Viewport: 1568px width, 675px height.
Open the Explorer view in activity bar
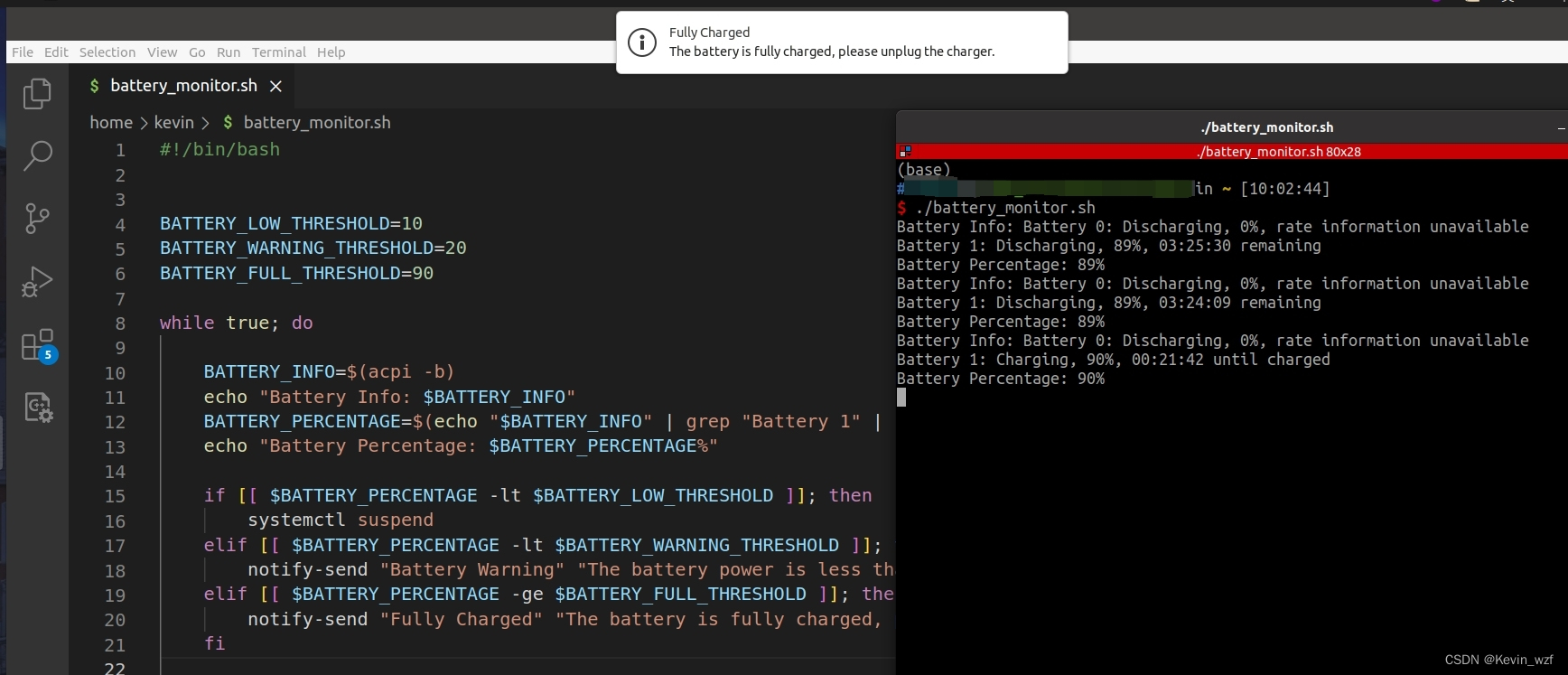click(x=37, y=93)
